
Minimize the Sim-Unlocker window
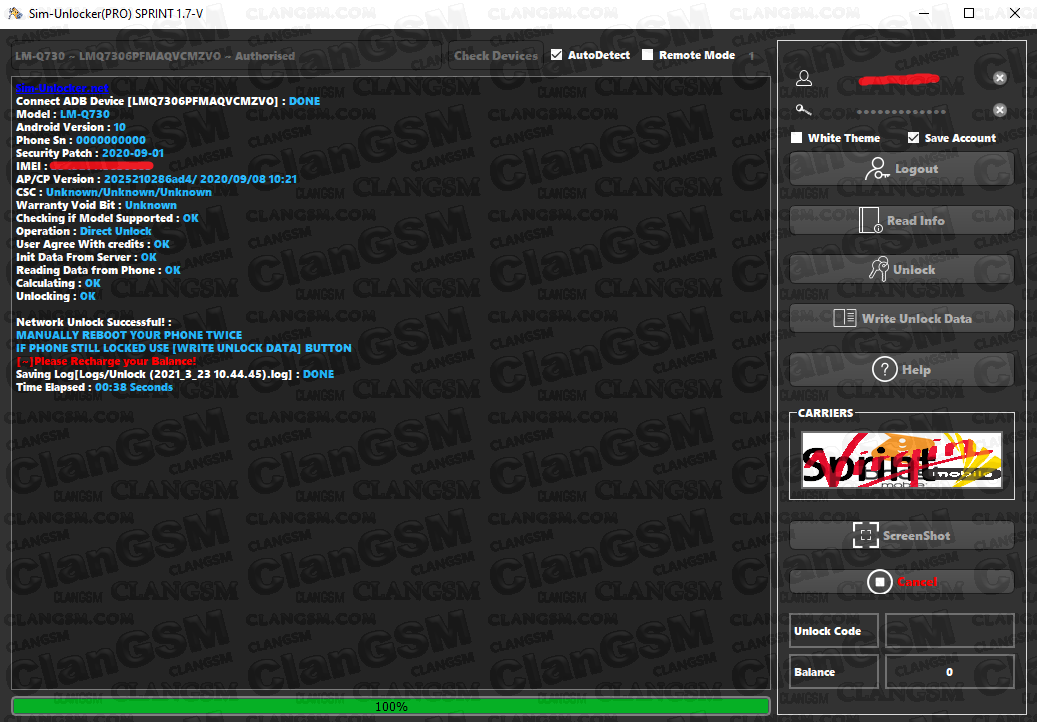click(924, 14)
